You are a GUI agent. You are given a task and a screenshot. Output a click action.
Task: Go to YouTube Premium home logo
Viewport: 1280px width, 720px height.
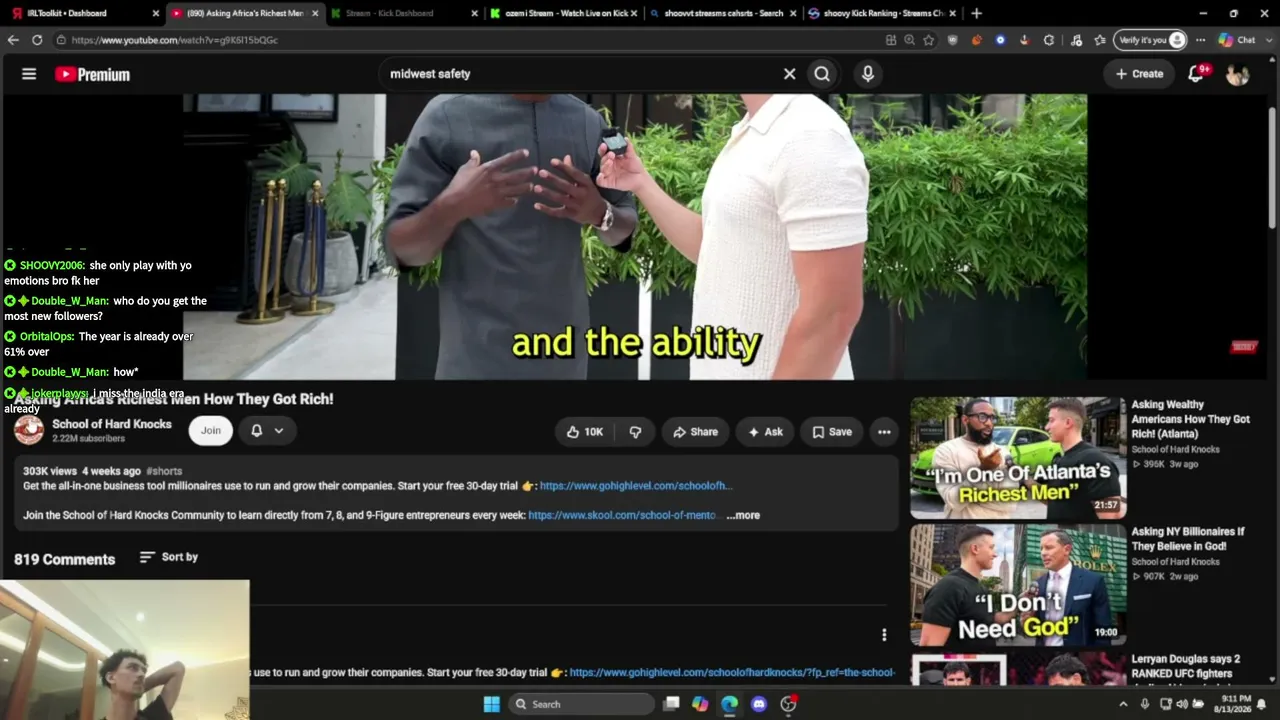[x=92, y=74]
